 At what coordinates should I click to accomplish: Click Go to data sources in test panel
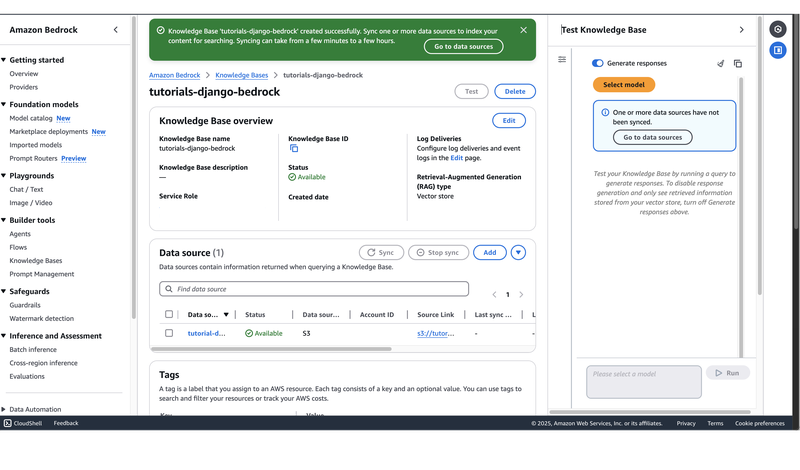pos(653,137)
